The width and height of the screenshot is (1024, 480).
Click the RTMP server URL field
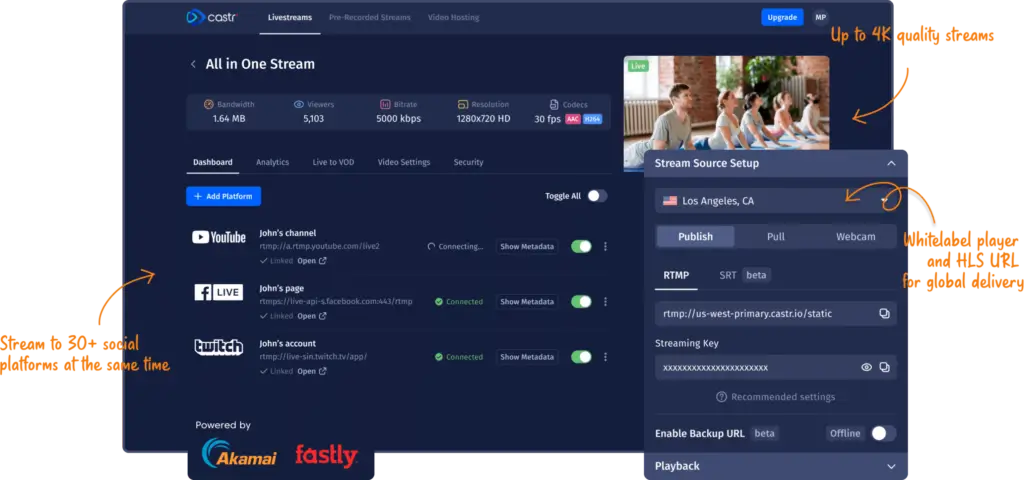[x=776, y=313]
